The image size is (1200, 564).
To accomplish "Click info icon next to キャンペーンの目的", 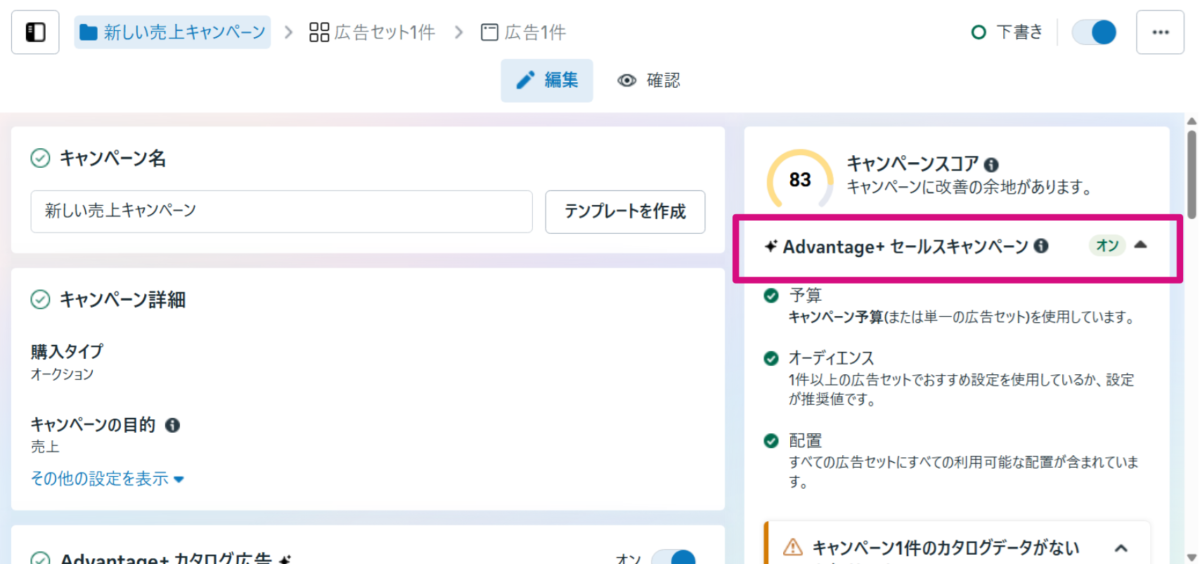I will (x=172, y=425).
